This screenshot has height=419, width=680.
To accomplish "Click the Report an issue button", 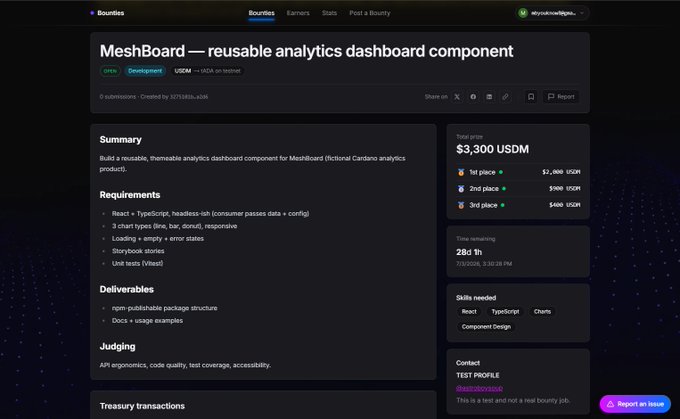I will click(635, 404).
